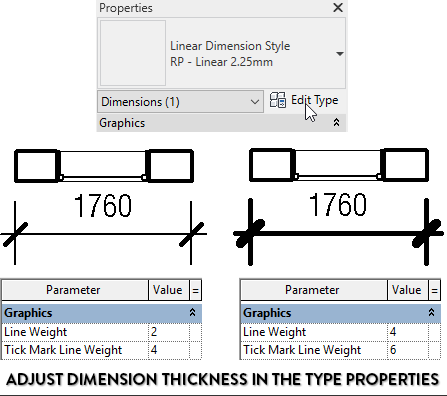Click Tick Mark Line Weight value 4
Screen dimensions: 447x396
[x=169, y=350]
